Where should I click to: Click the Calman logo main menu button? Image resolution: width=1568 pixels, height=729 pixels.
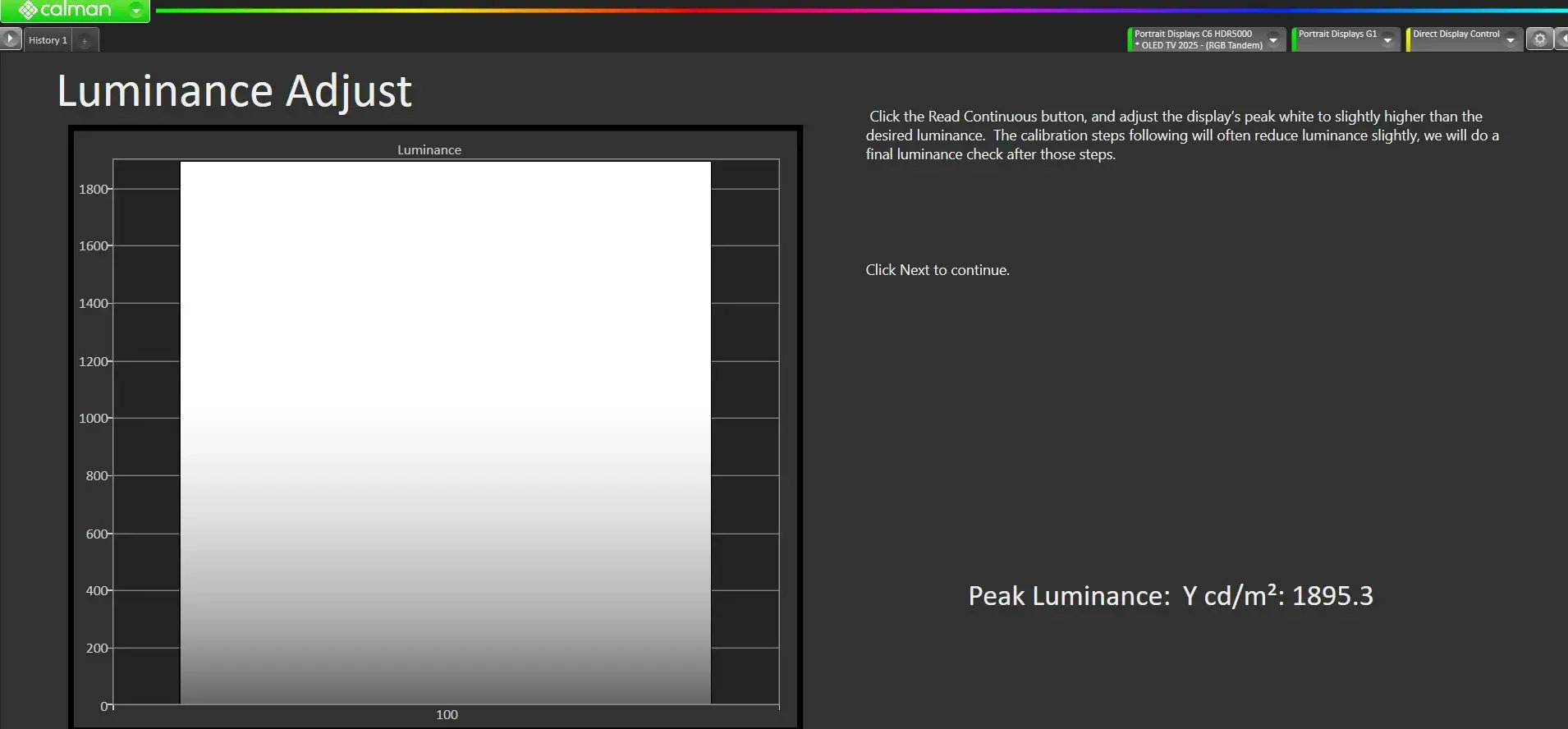point(64,10)
